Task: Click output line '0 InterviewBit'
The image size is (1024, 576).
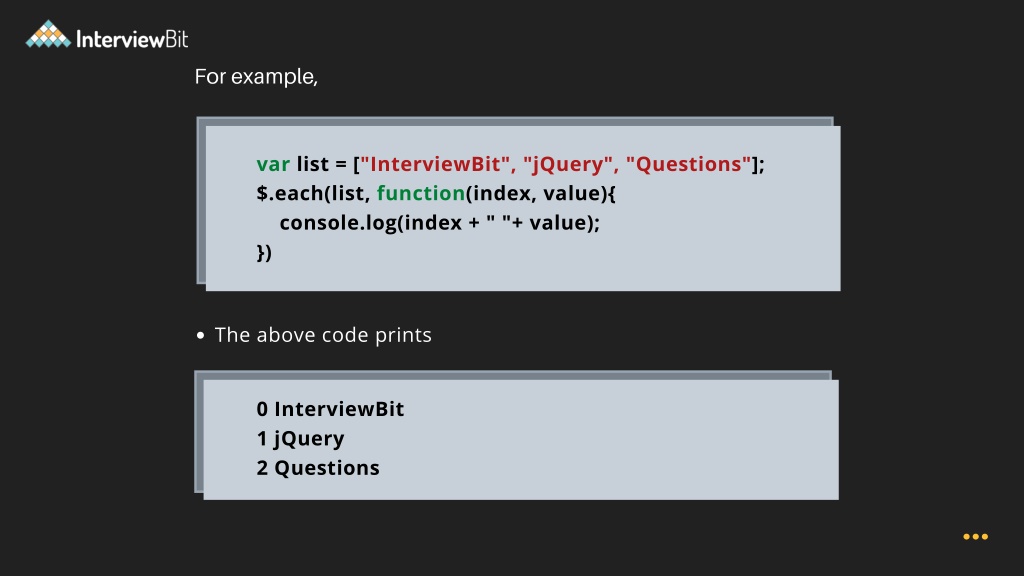Action: pos(330,409)
